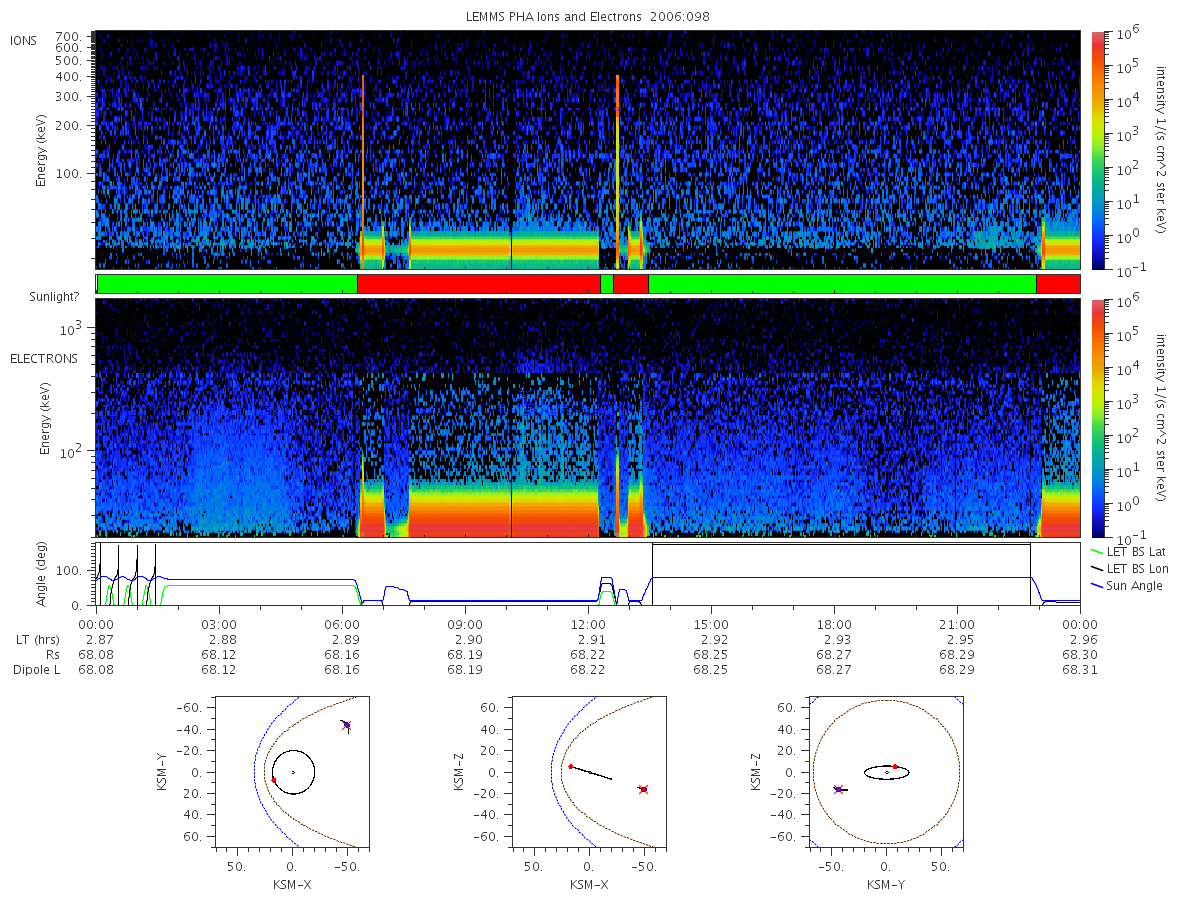Click the plot title 'LEMMS PHA Ions and Electrons 2006:098'
The width and height of the screenshot is (1200, 900).
click(x=588, y=17)
